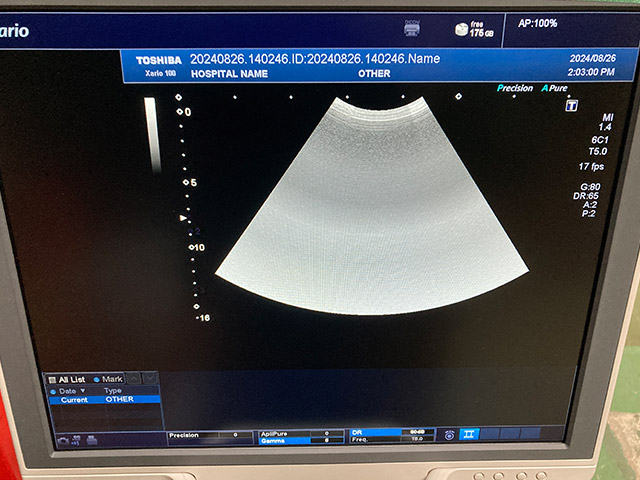Select the Current OTHER row in list

click(x=104, y=400)
